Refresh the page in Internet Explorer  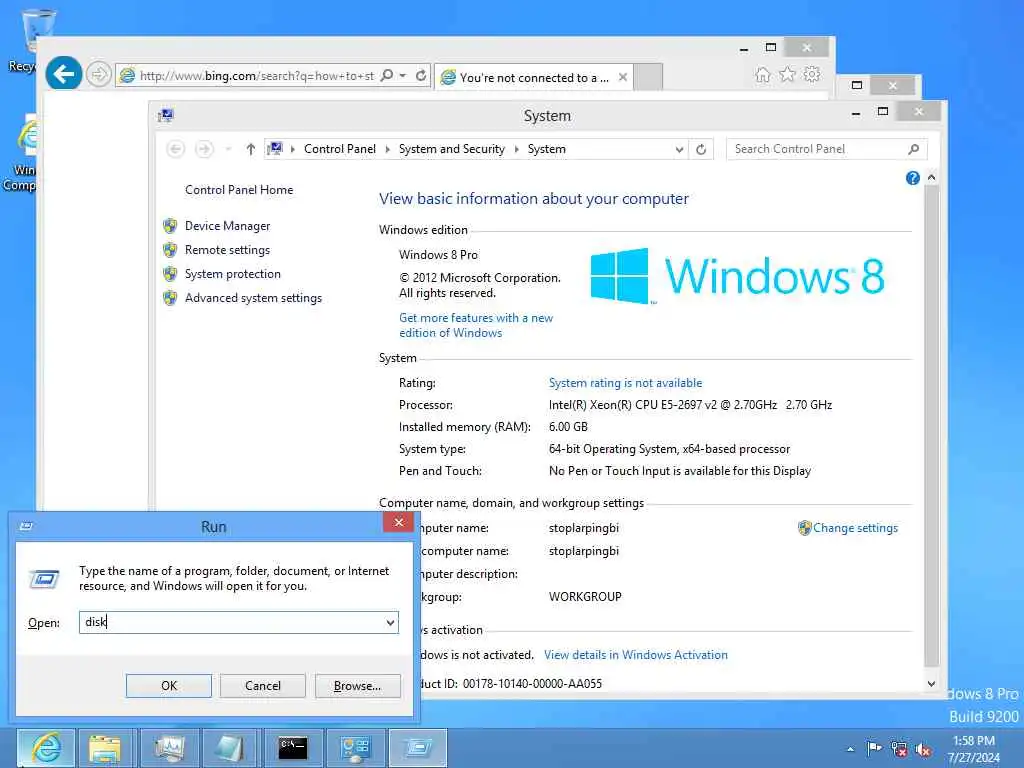click(421, 76)
